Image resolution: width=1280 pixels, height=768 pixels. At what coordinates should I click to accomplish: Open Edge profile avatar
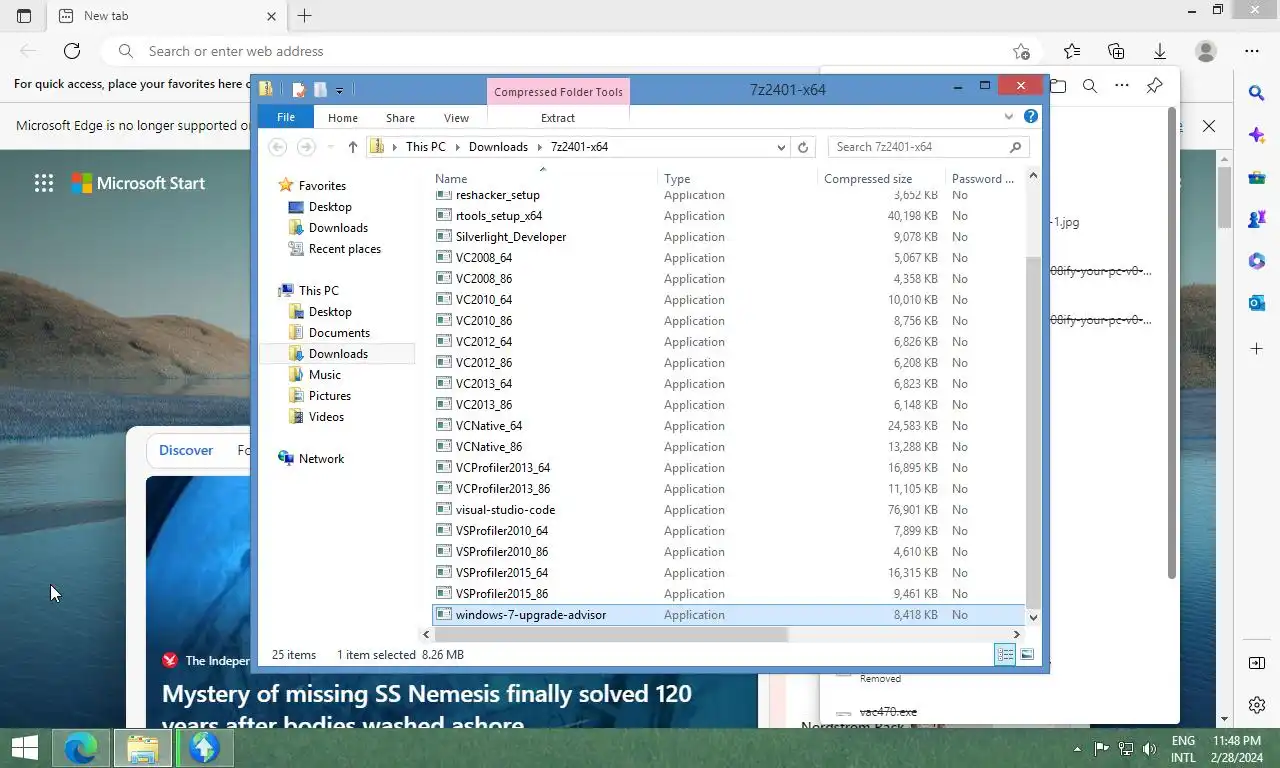[1206, 51]
